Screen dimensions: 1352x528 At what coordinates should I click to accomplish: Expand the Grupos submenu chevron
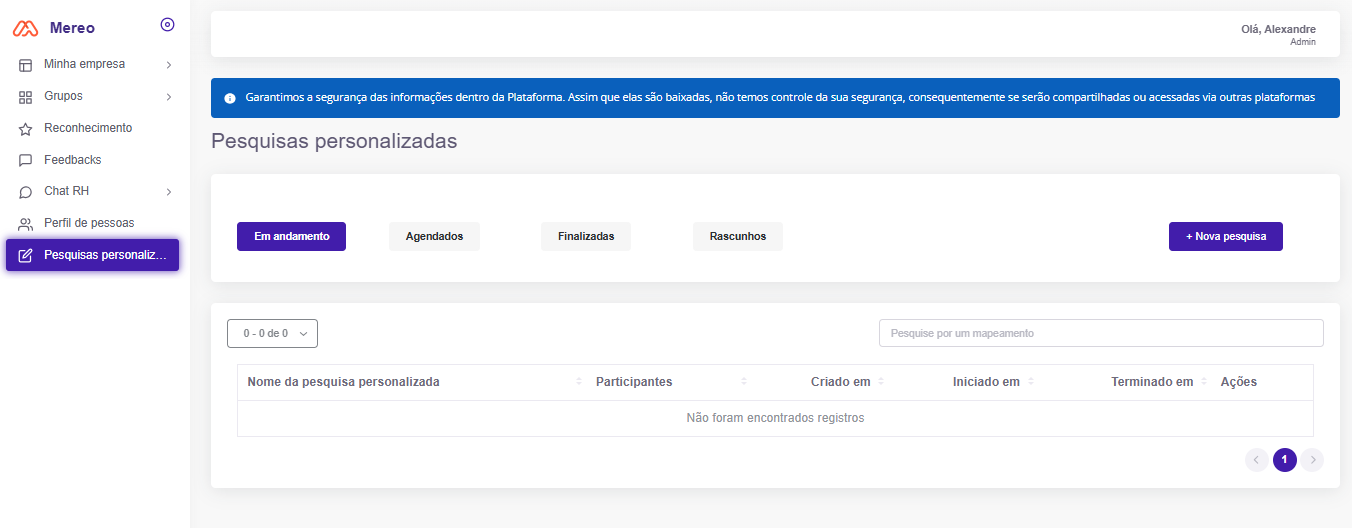[x=169, y=97]
